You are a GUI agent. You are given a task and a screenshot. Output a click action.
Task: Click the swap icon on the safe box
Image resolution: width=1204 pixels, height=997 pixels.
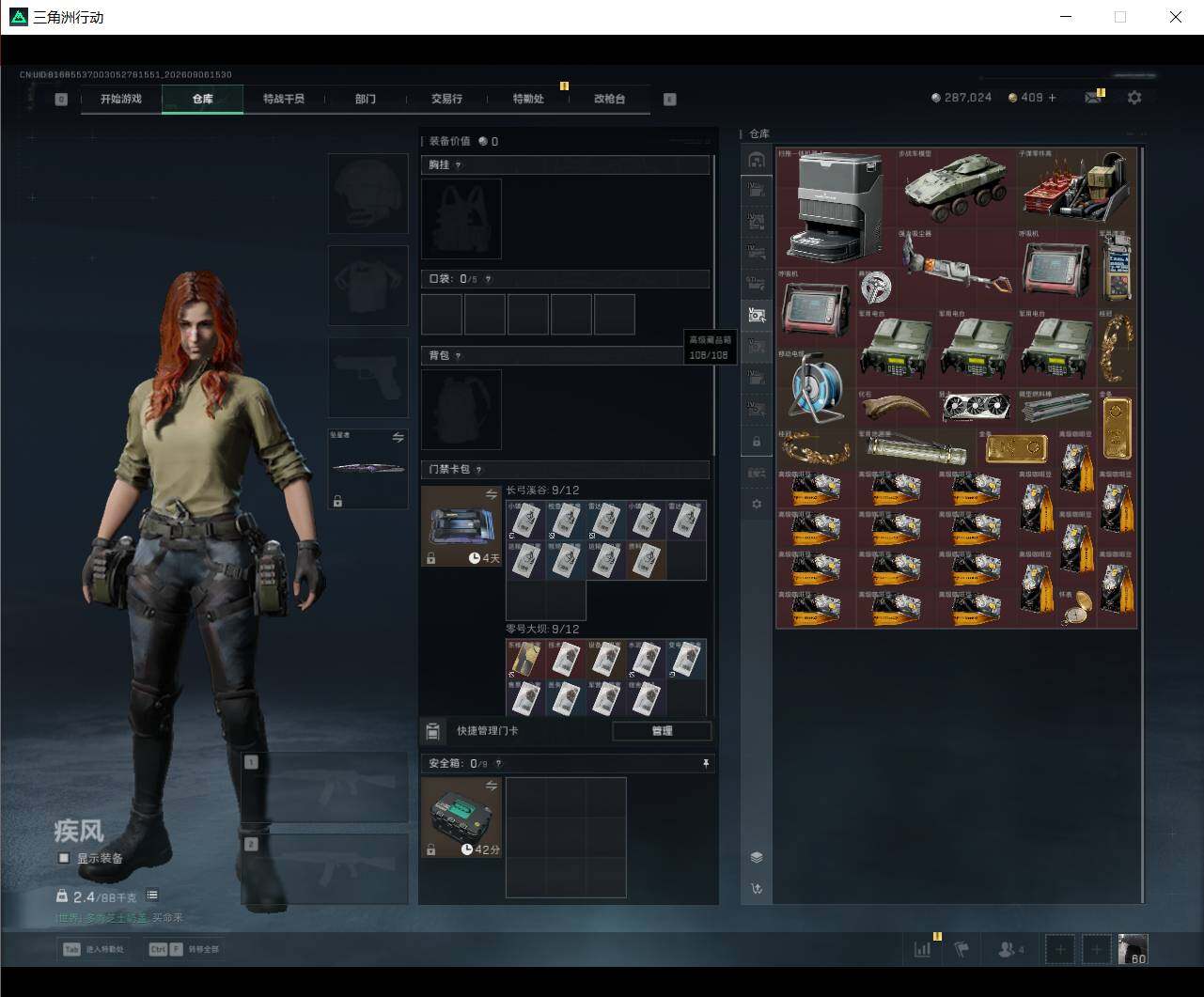492,786
